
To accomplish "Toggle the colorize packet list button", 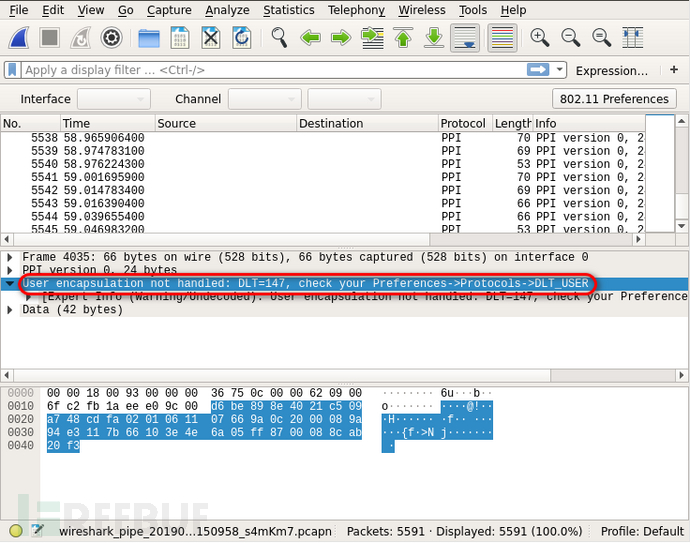I will coord(503,38).
